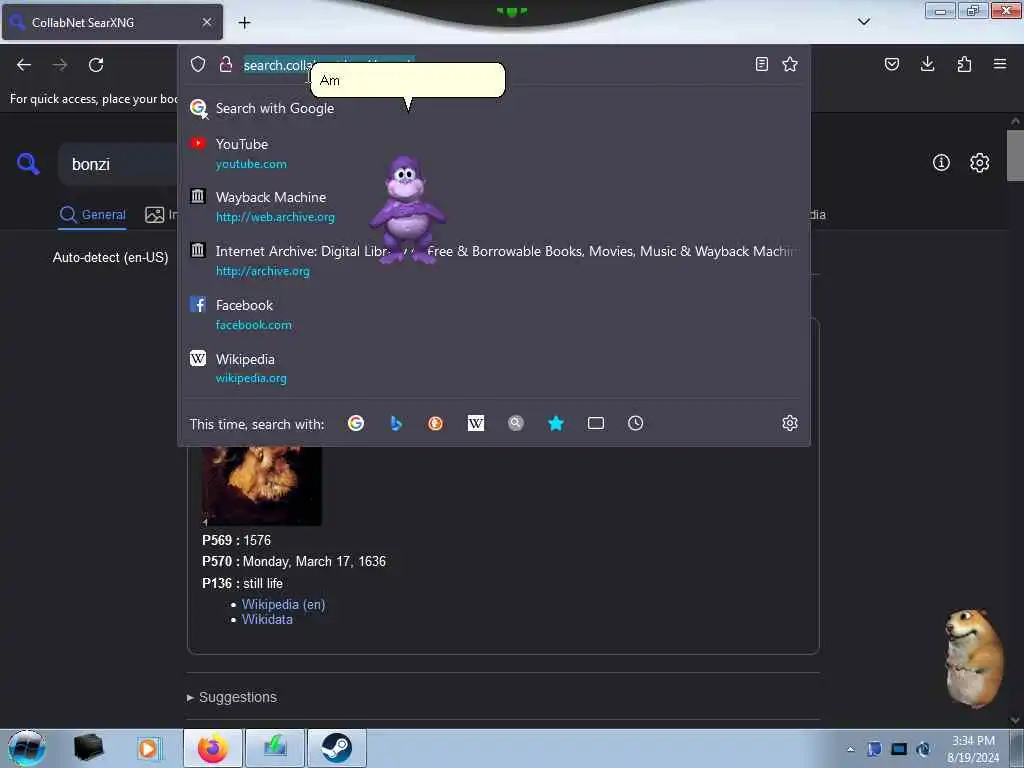Open the Facebook suggestion row
Viewport: 1024px width, 768px height.
(494, 314)
